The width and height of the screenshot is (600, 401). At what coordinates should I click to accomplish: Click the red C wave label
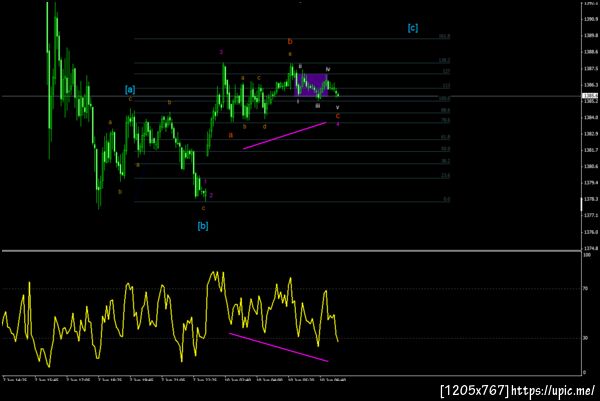[x=338, y=116]
